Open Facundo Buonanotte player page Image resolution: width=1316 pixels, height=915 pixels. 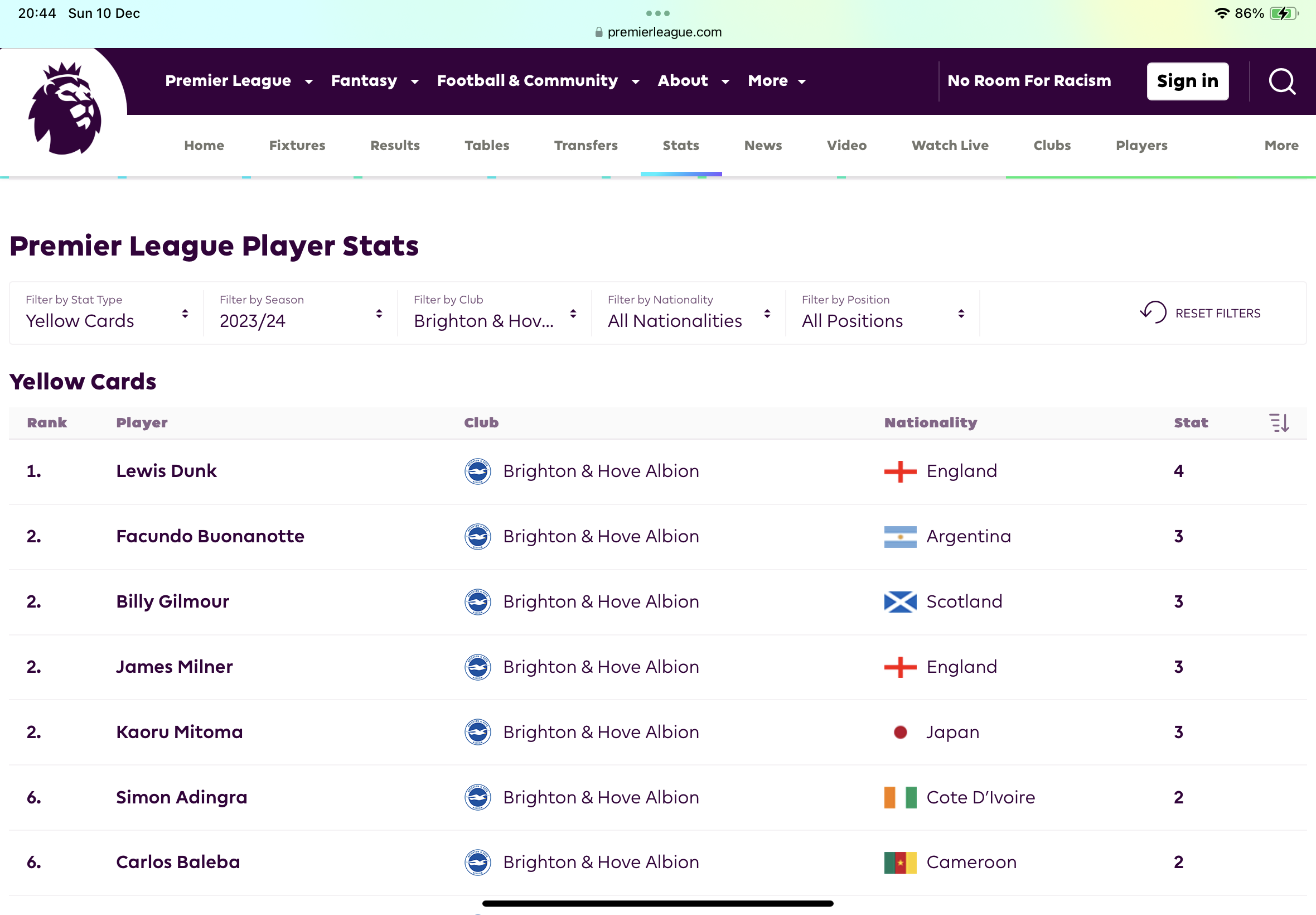(210, 537)
